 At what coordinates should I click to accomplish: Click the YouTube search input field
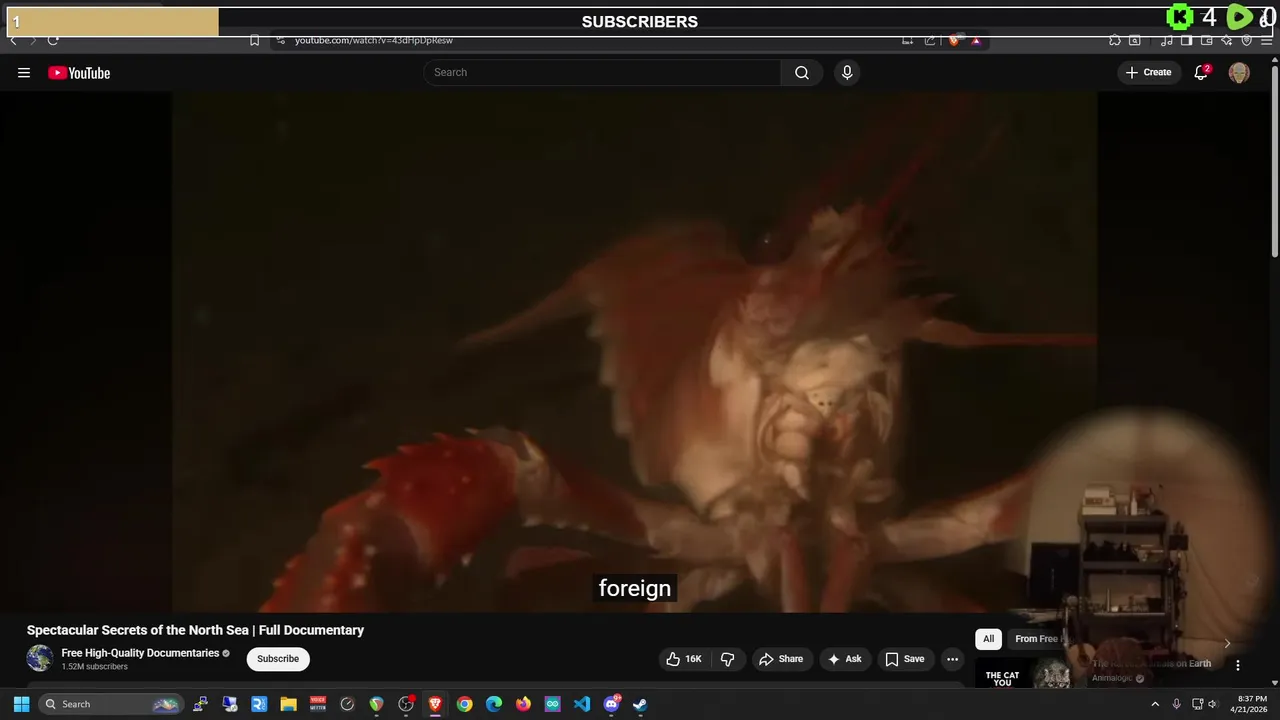[x=602, y=72]
